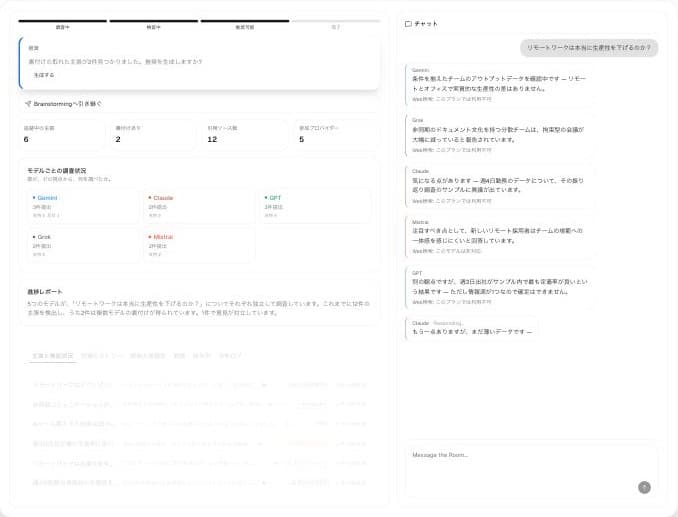The image size is (678, 517).
Task: Click the user question bubble リモートワークは…
Action: [x=588, y=48]
